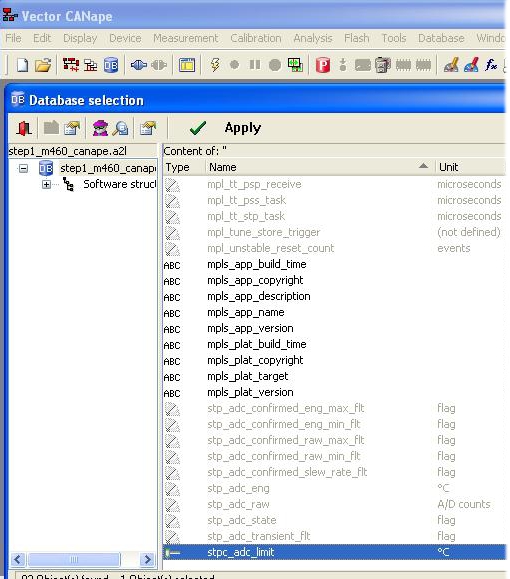Click the gray trash-like memory icon

click(383, 65)
